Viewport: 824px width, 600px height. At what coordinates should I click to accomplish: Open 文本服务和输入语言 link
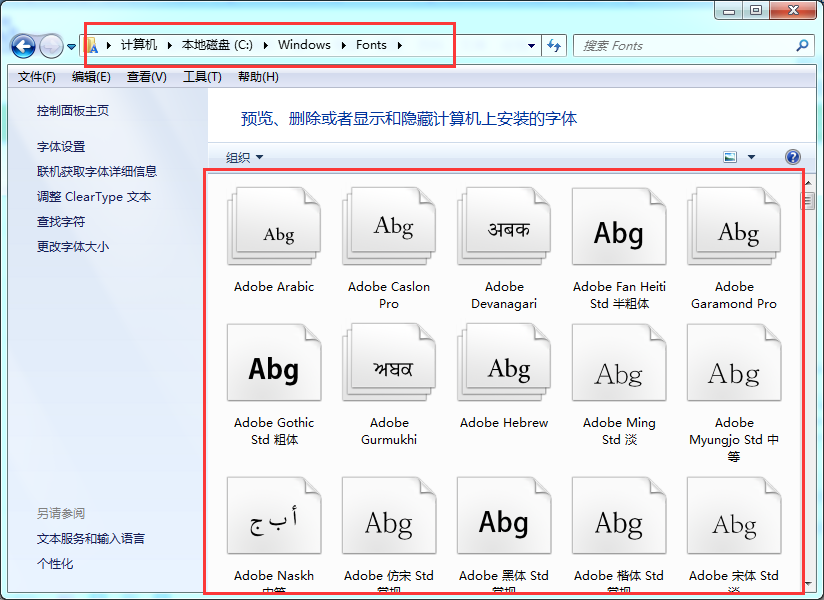pyautogui.click(x=90, y=539)
